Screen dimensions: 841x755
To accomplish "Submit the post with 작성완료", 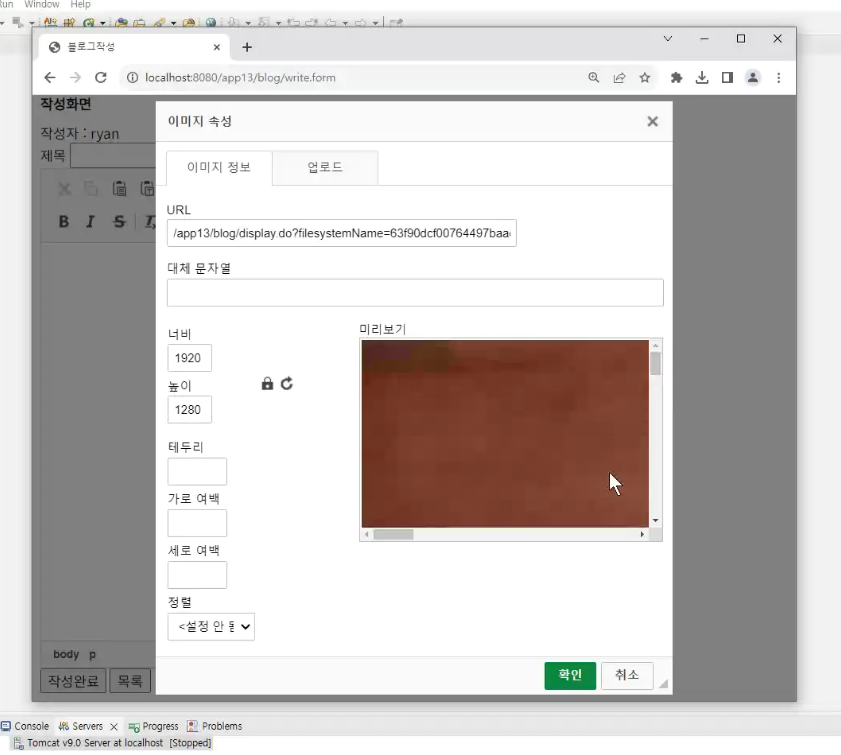I will pyautogui.click(x=73, y=681).
